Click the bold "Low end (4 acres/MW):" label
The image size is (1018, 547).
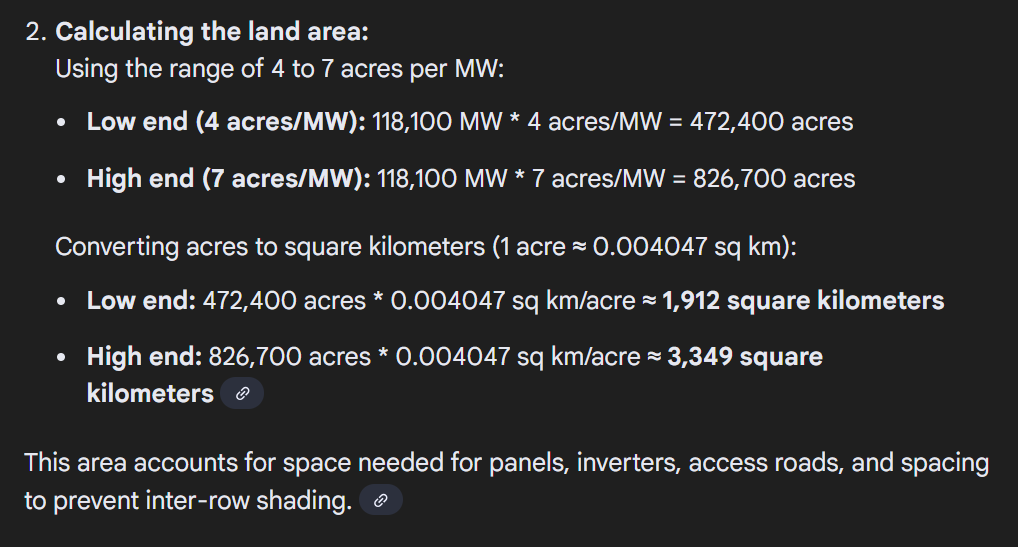coord(226,122)
